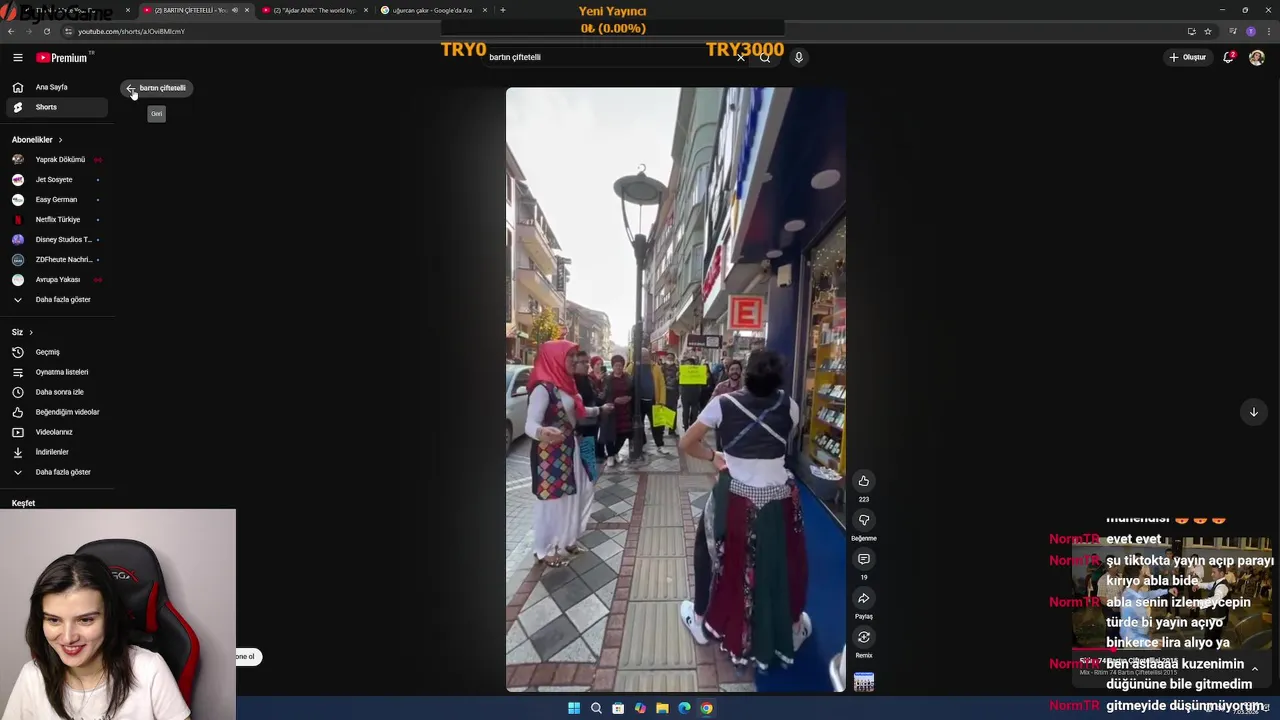Open Avrupa Yakası channel
The height and width of the screenshot is (720, 1280).
click(x=56, y=280)
